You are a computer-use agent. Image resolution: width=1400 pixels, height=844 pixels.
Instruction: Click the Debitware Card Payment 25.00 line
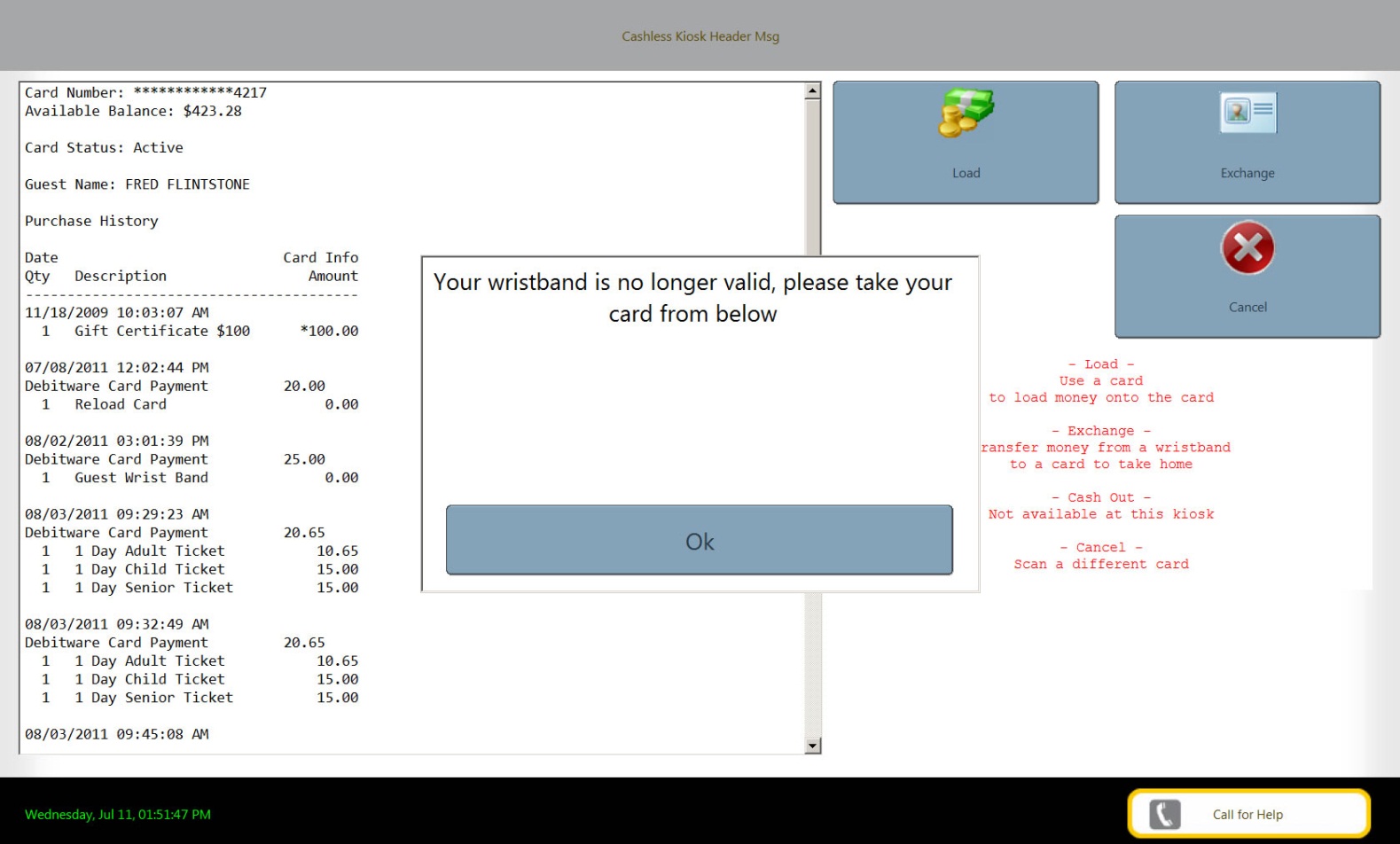tap(176, 459)
